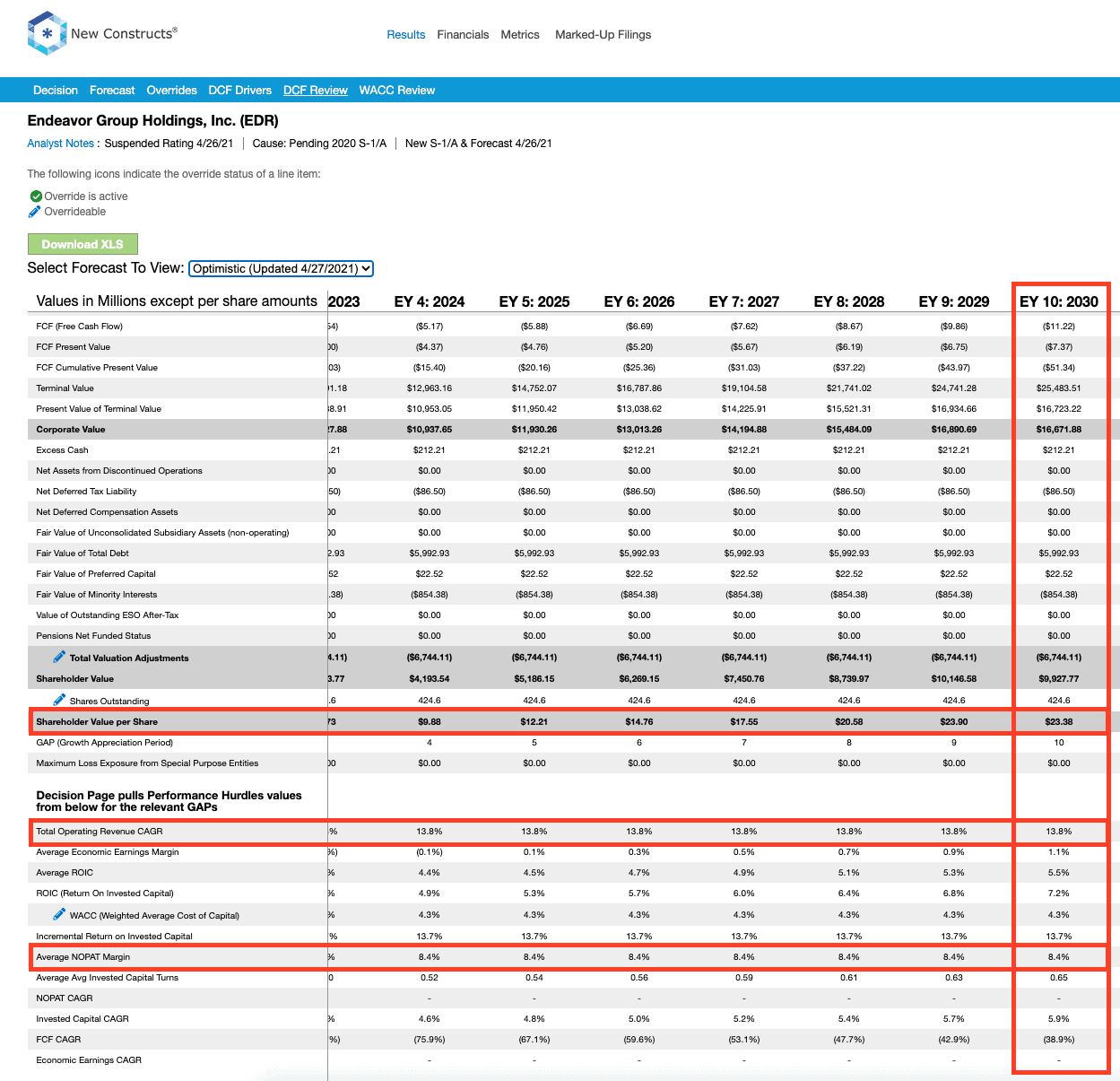Click the 'Average ROIC' row label
Image resolution: width=1120 pixels, height=1081 pixels.
65,873
